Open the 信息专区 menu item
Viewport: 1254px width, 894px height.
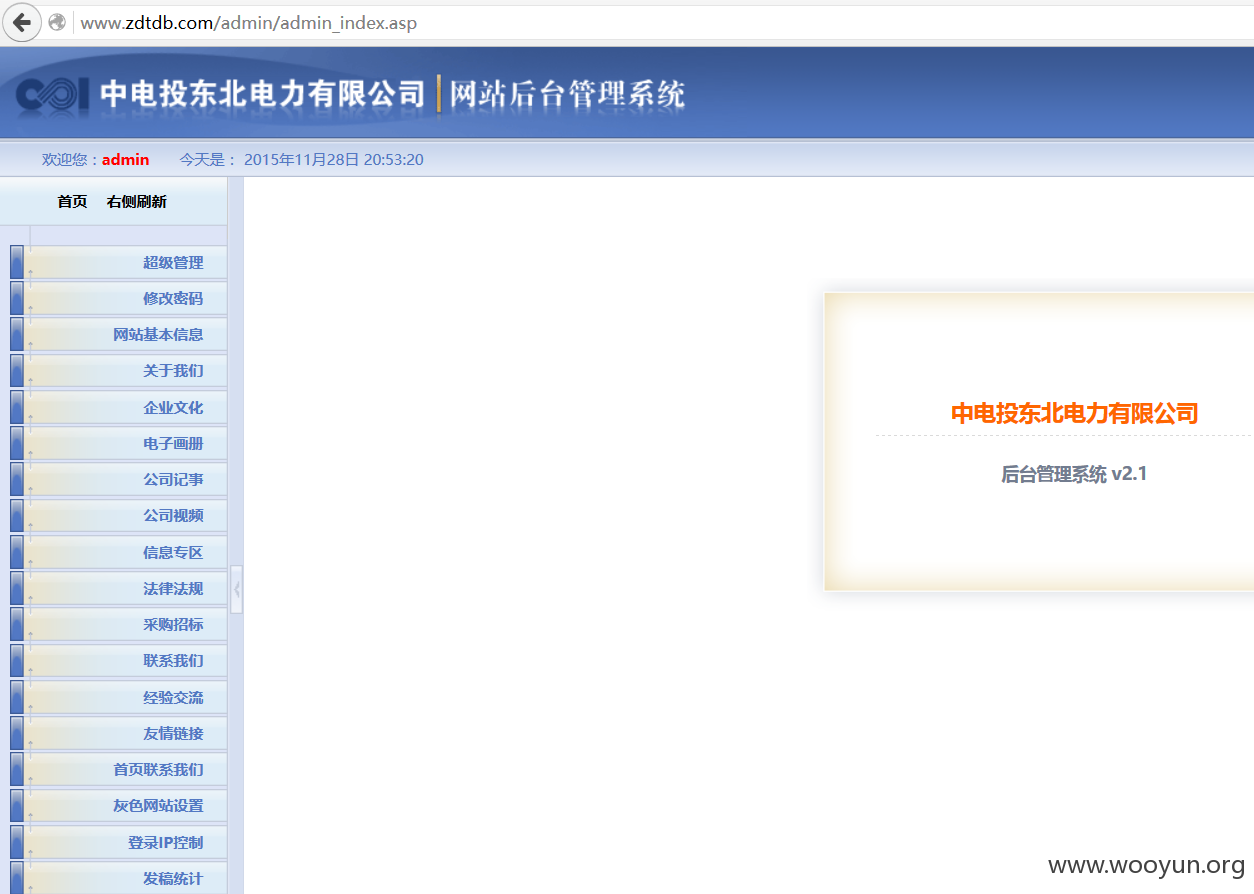tap(173, 552)
